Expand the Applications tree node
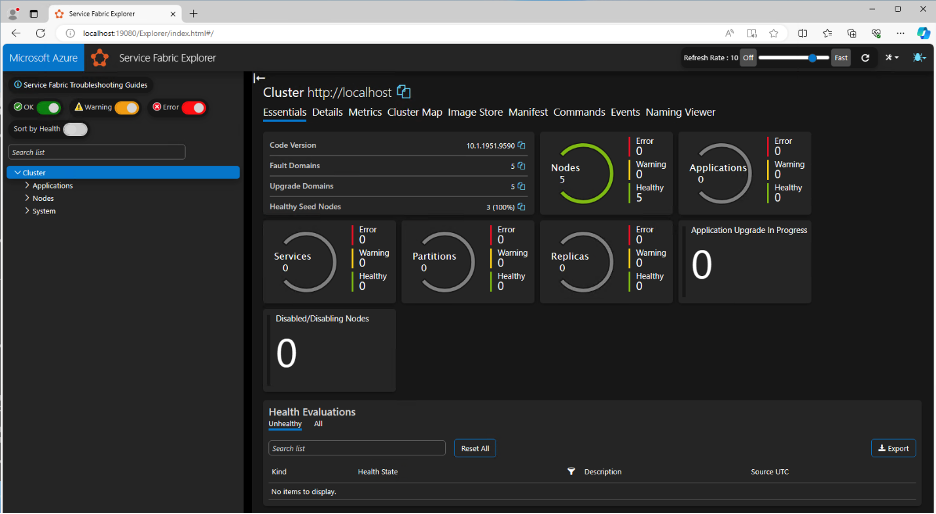Viewport: 936px width, 514px height. pos(27,186)
